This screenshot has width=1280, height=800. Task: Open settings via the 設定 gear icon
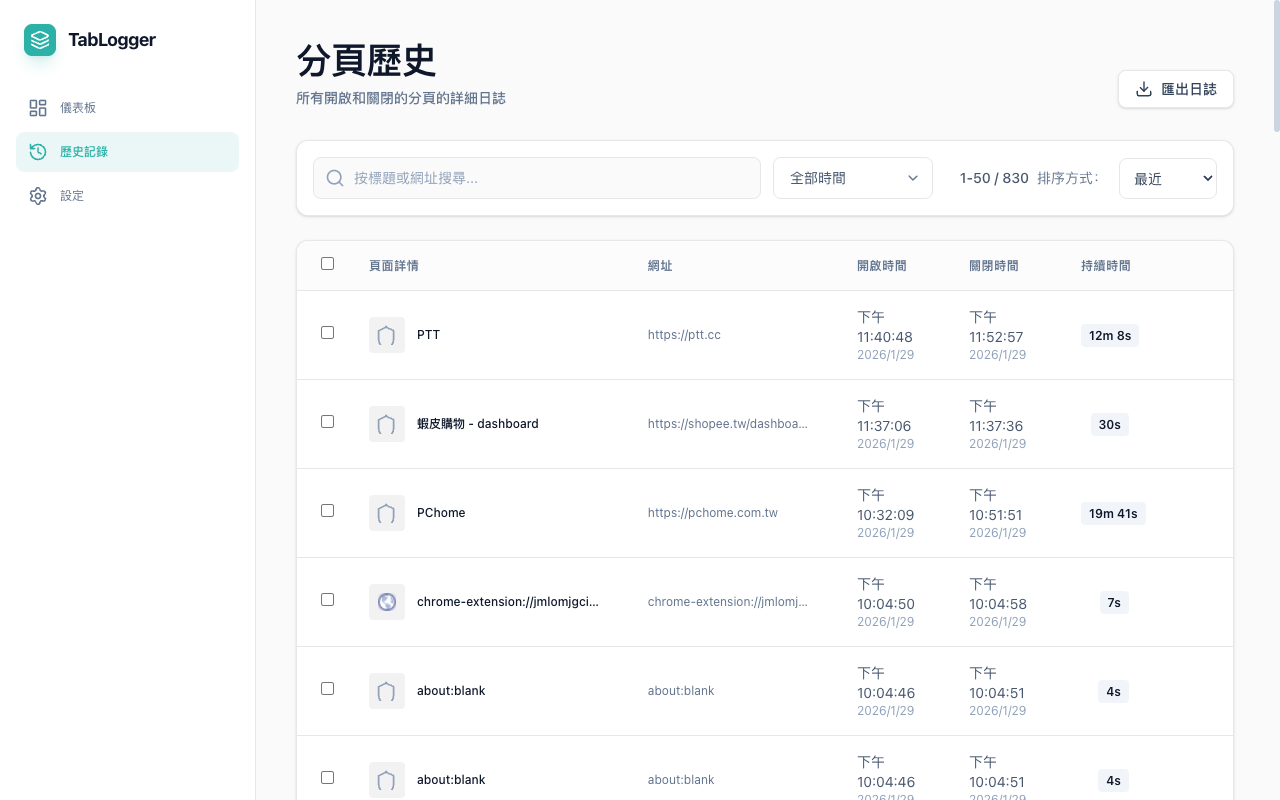38,196
